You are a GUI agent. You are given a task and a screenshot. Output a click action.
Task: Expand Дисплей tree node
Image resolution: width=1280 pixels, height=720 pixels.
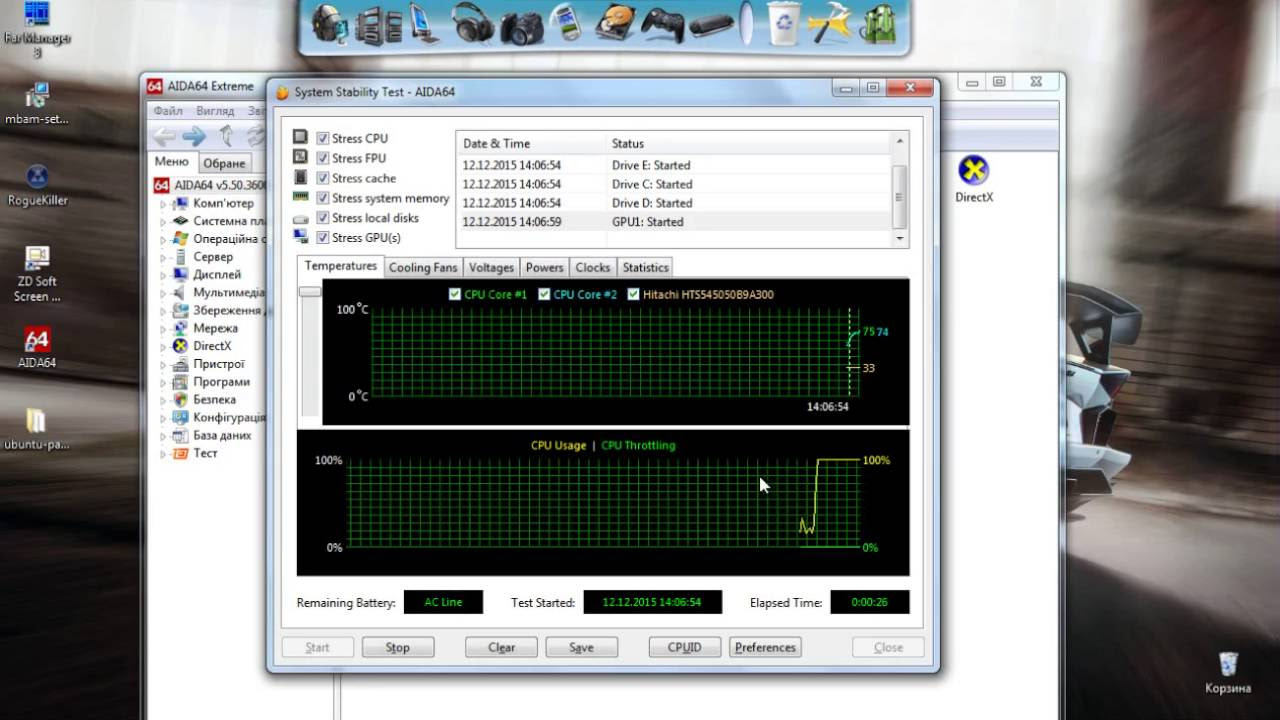click(164, 275)
